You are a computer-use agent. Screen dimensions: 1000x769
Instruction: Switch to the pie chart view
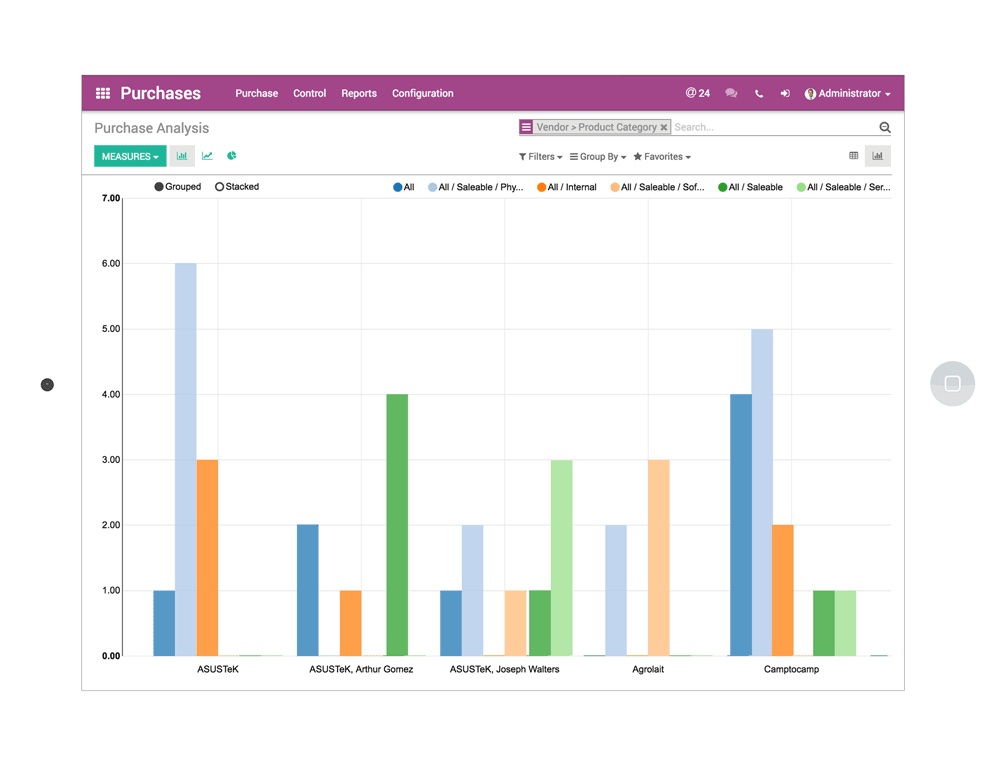click(231, 156)
